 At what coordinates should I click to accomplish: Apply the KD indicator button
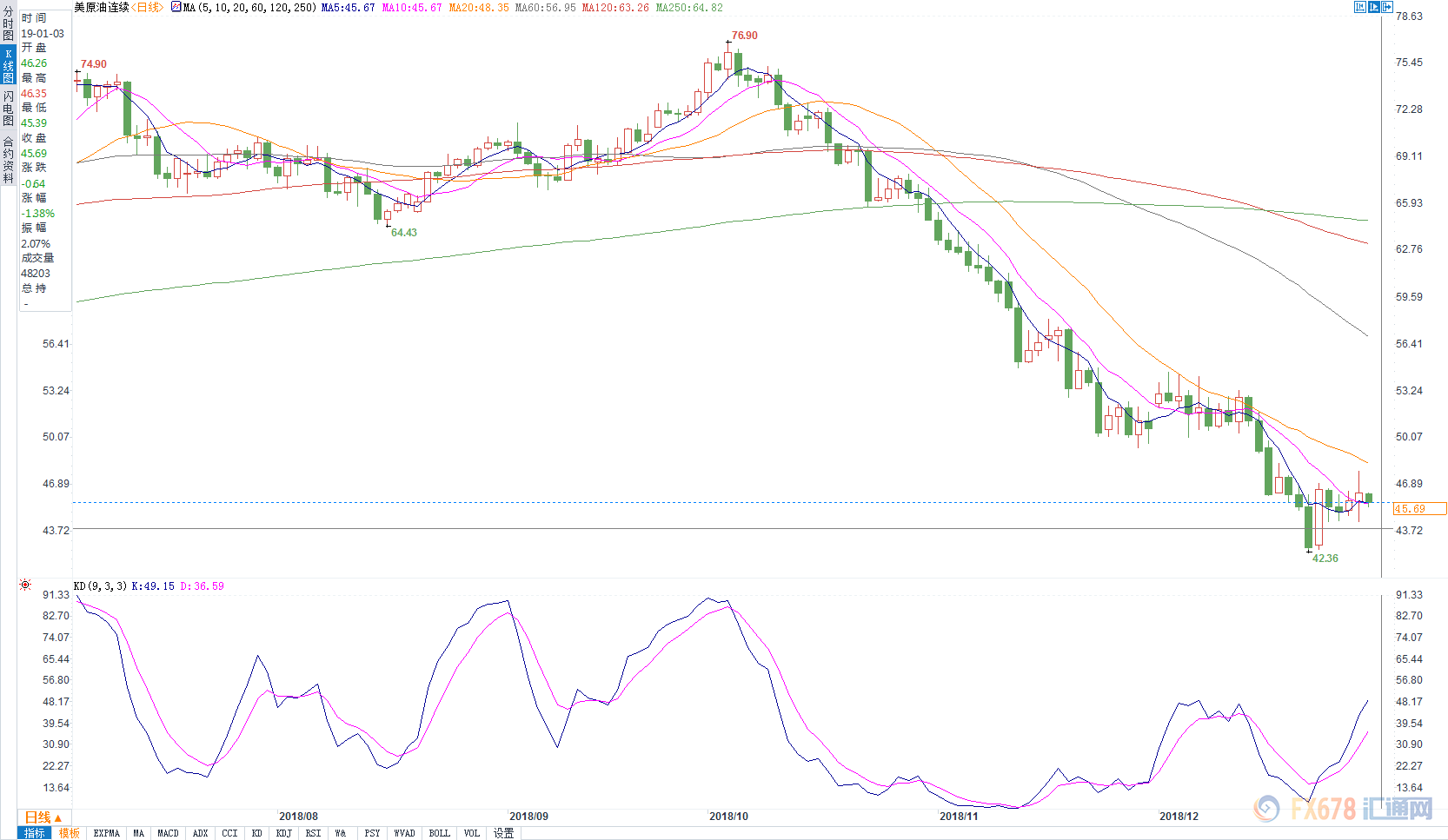coord(257,833)
